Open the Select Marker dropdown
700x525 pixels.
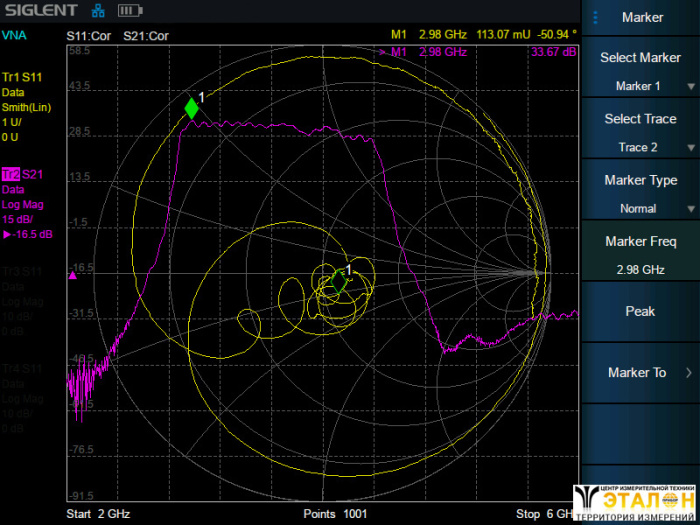pyautogui.click(x=640, y=86)
